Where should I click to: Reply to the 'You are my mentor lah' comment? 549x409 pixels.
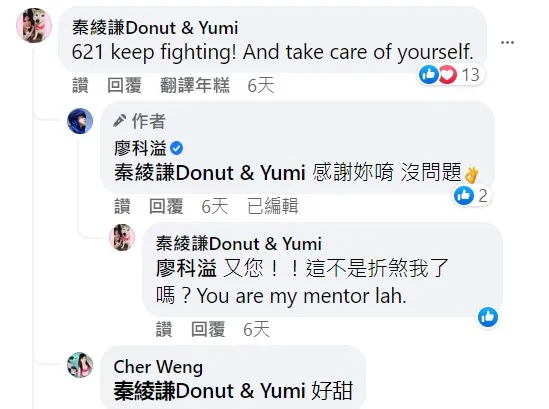tap(208, 330)
